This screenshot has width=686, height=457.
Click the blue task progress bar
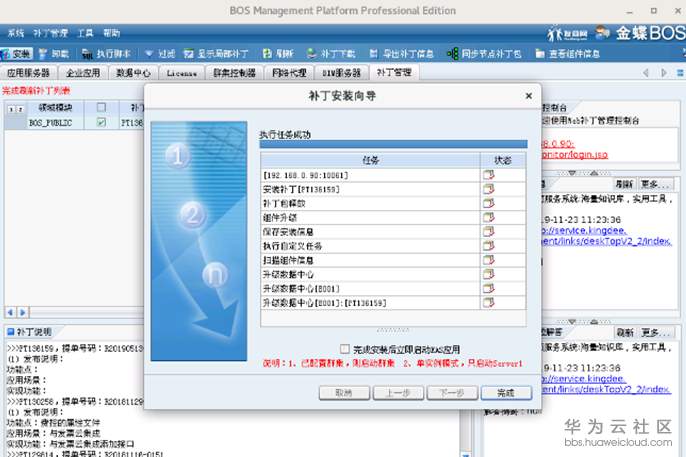pos(393,144)
